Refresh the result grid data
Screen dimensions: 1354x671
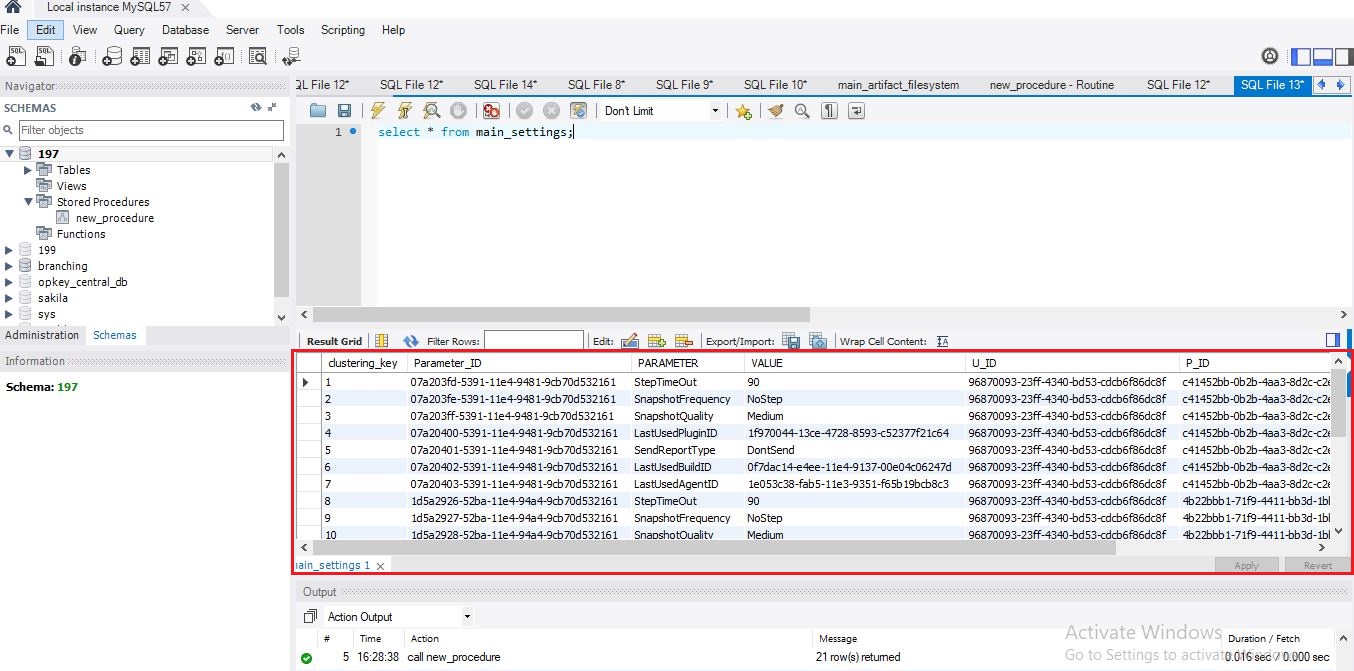click(411, 341)
